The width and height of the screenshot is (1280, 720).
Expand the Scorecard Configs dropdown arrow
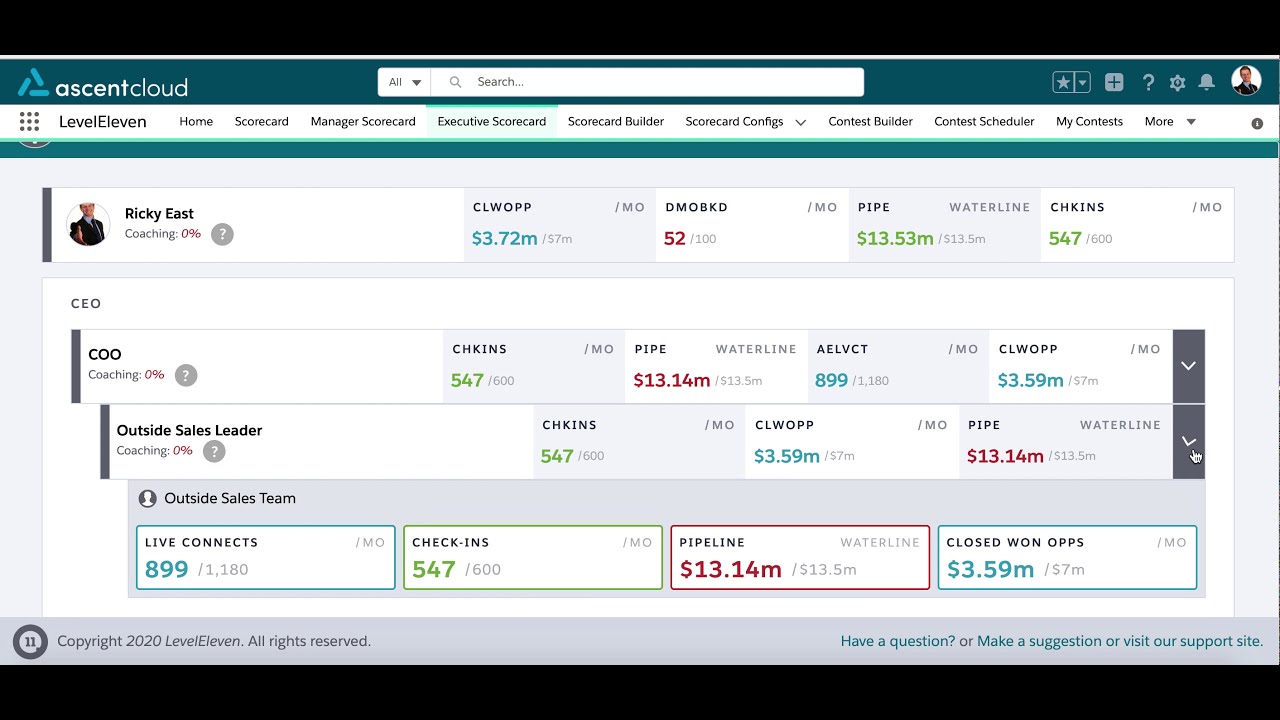(801, 122)
